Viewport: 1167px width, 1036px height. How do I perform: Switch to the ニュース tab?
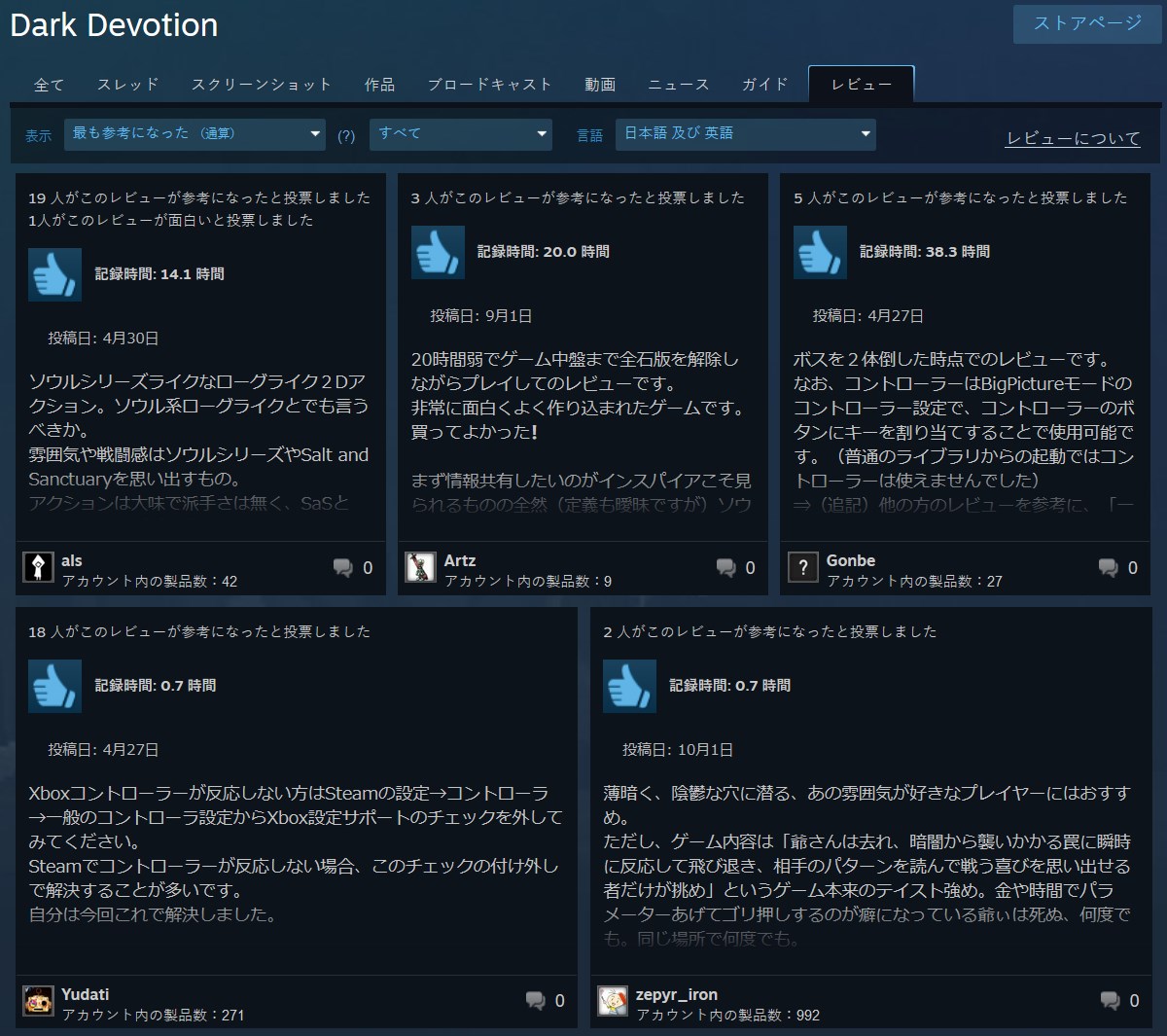pos(679,85)
